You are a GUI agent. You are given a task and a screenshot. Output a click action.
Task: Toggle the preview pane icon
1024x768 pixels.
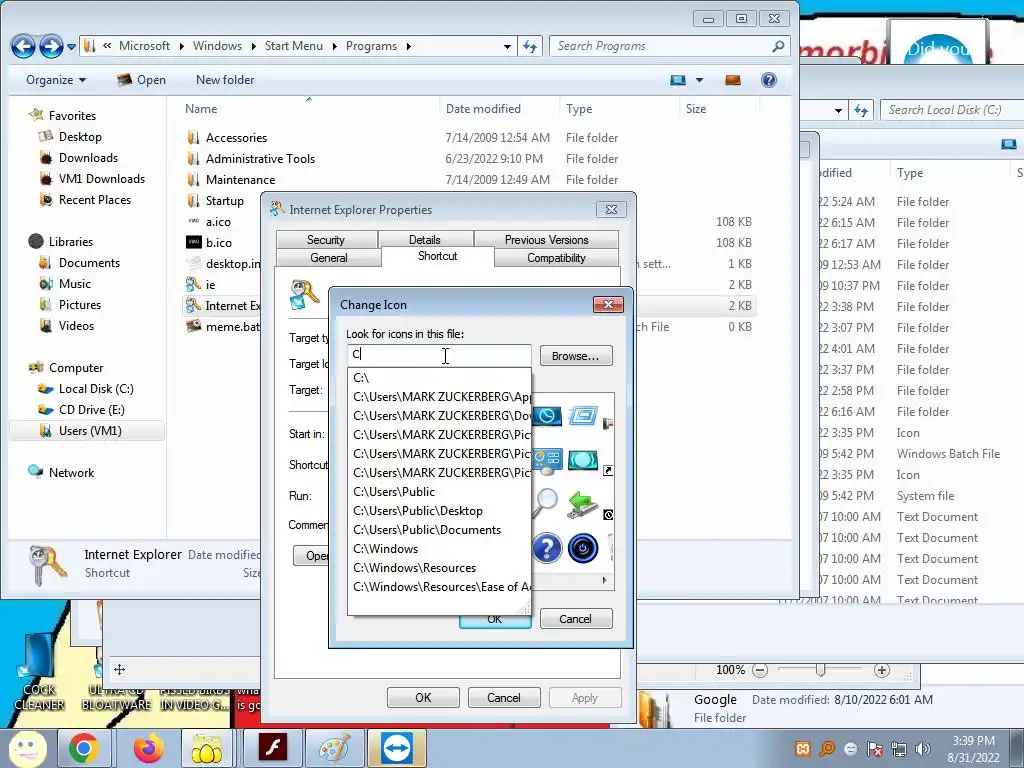pyautogui.click(x=733, y=80)
